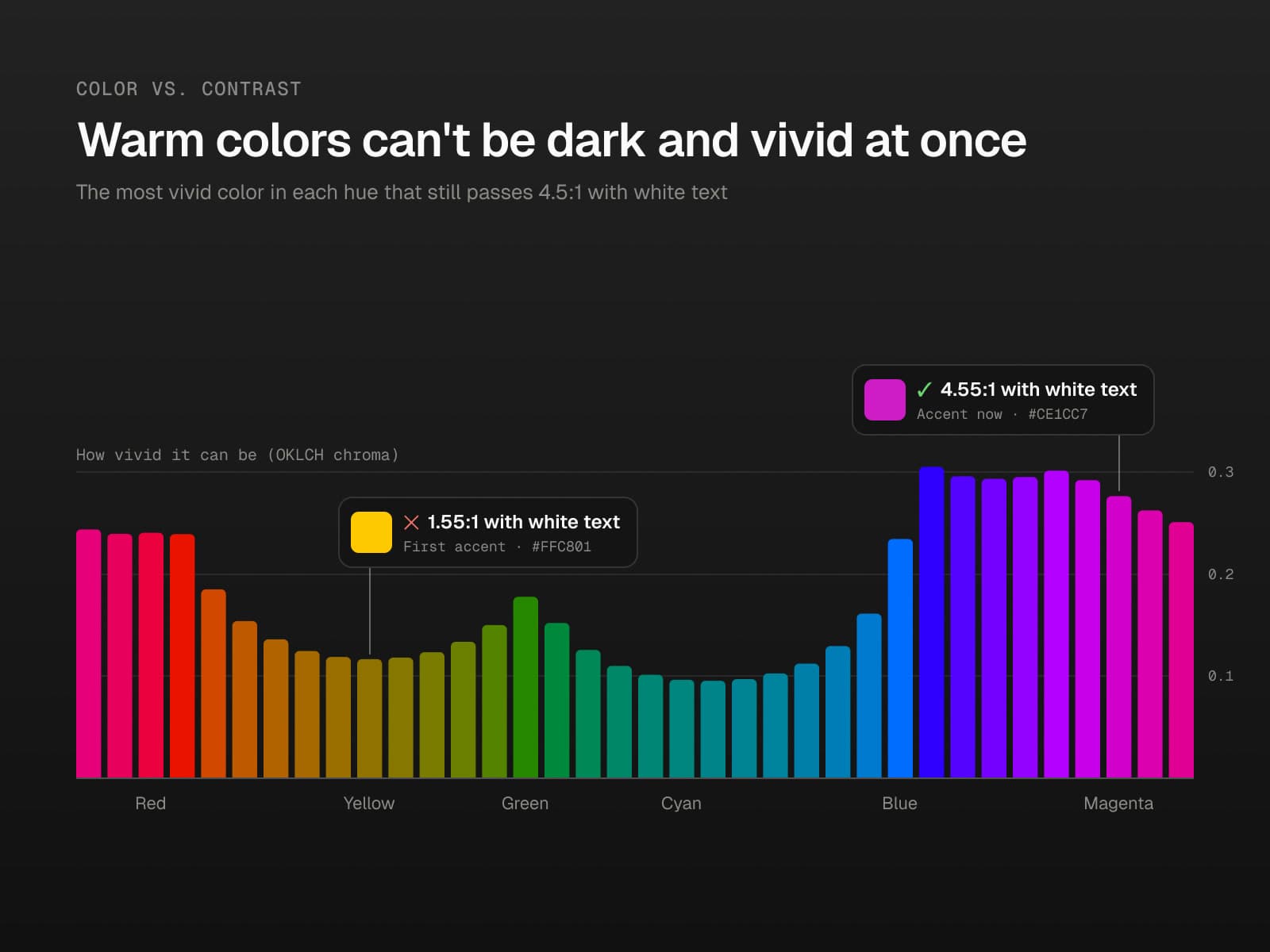Click the "1.55:1 with white text" callout title

(524, 522)
